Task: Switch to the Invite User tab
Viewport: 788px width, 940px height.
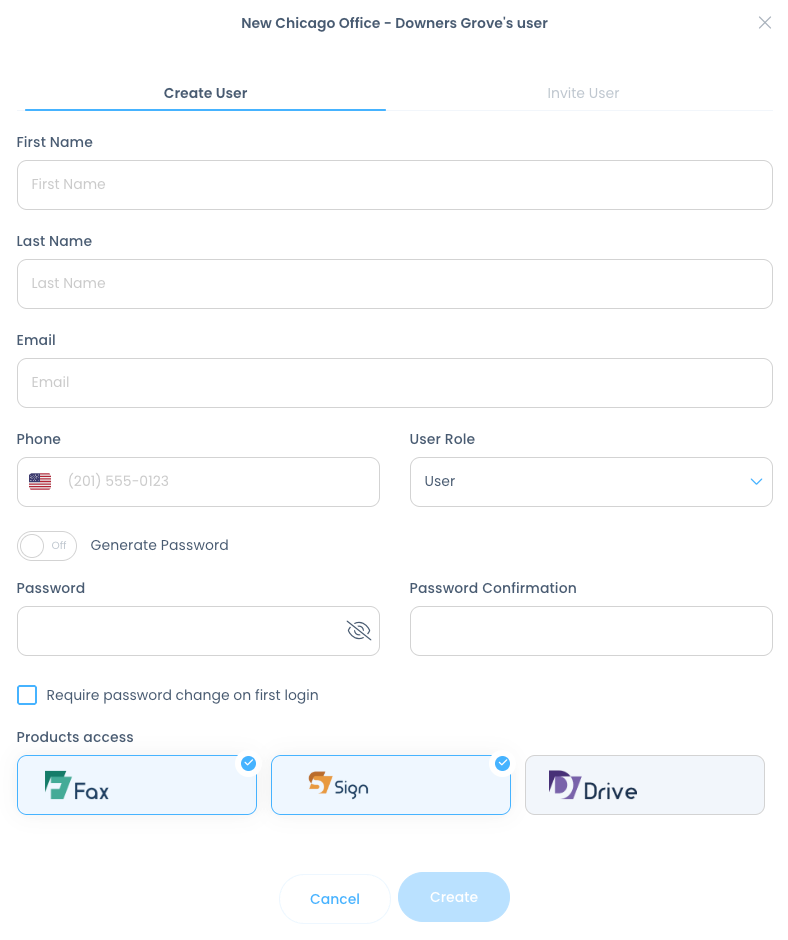Action: click(x=583, y=93)
